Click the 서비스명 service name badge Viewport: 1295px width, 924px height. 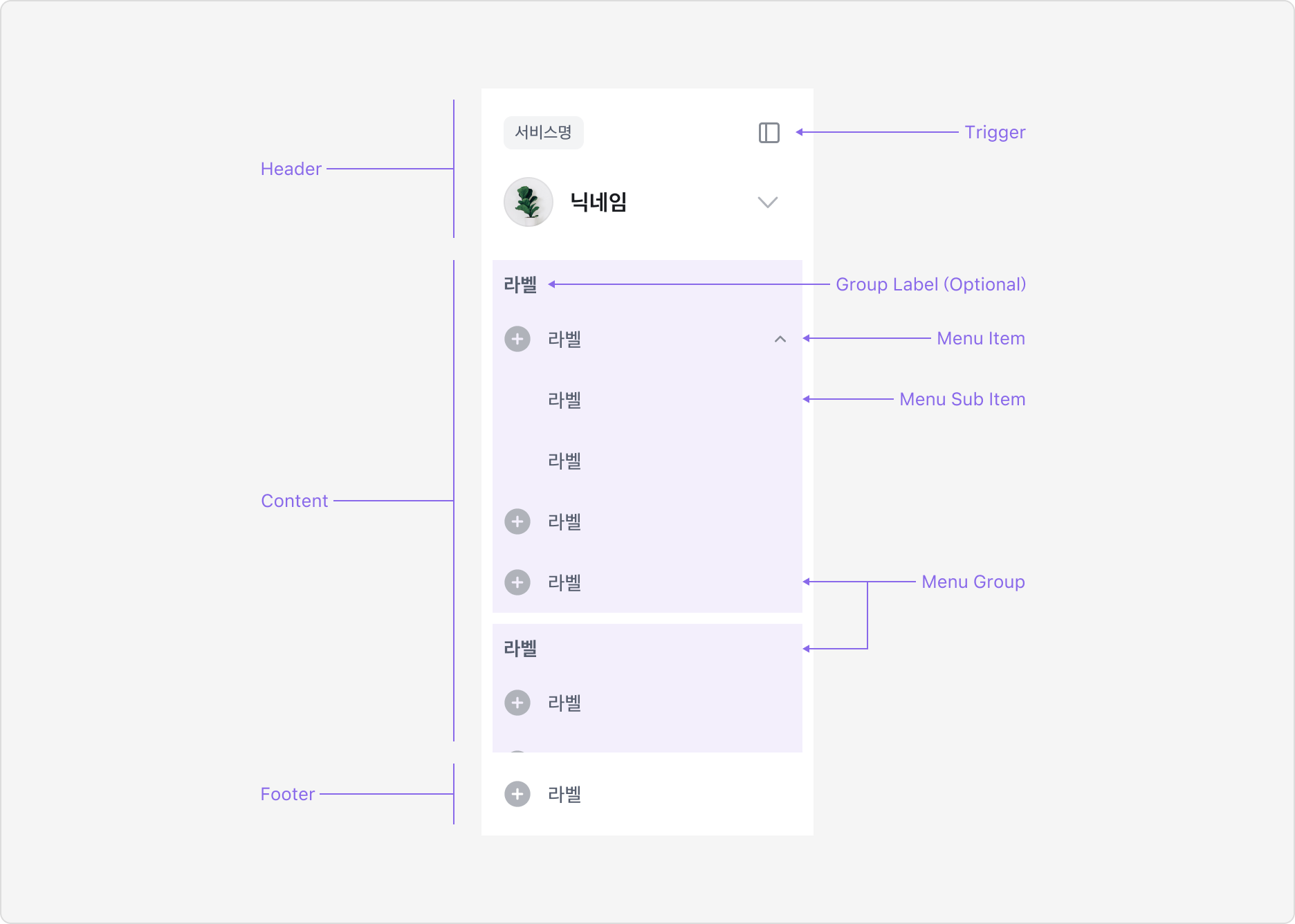pyautogui.click(x=544, y=133)
